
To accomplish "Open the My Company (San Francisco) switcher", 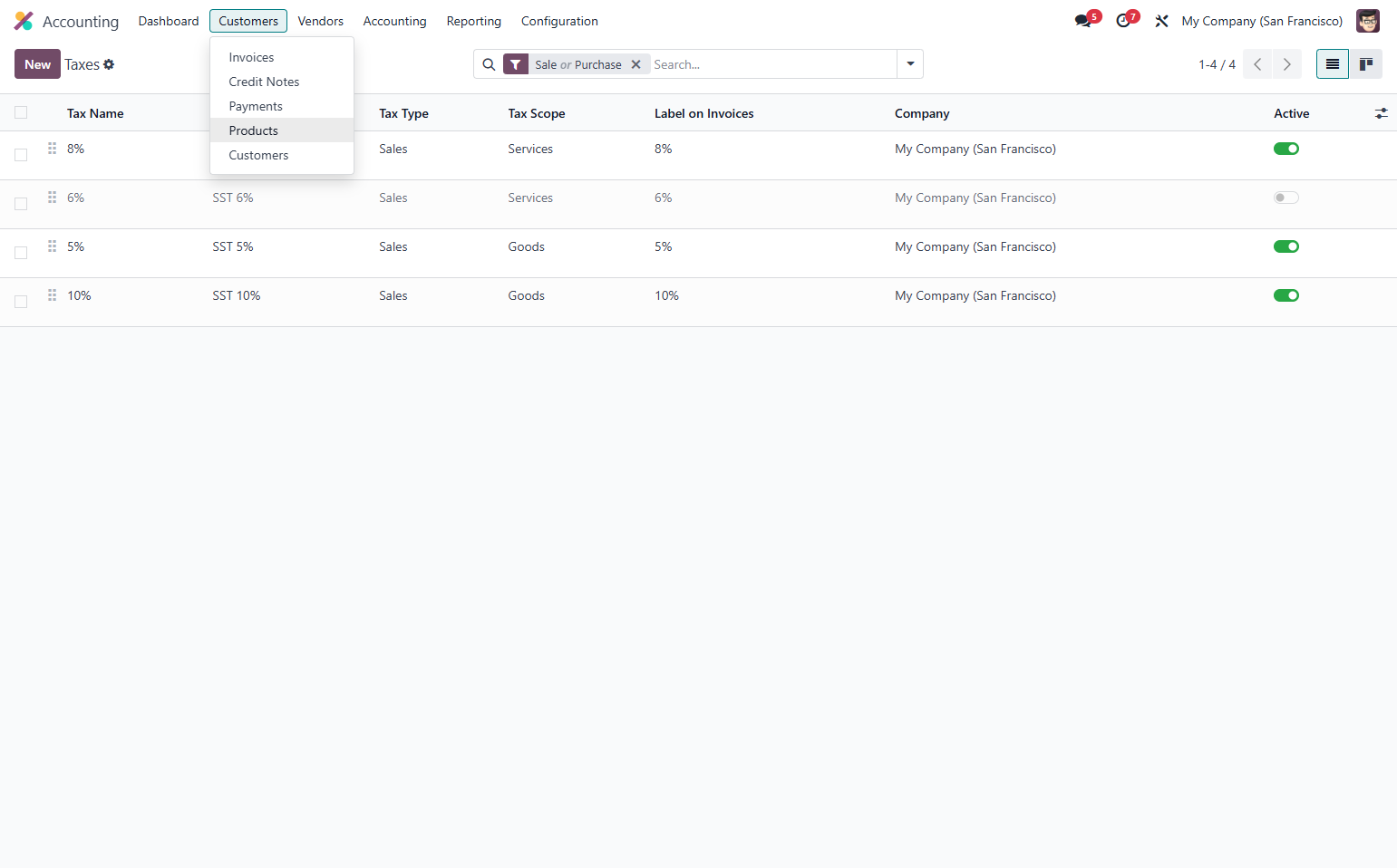I will tap(1262, 21).
